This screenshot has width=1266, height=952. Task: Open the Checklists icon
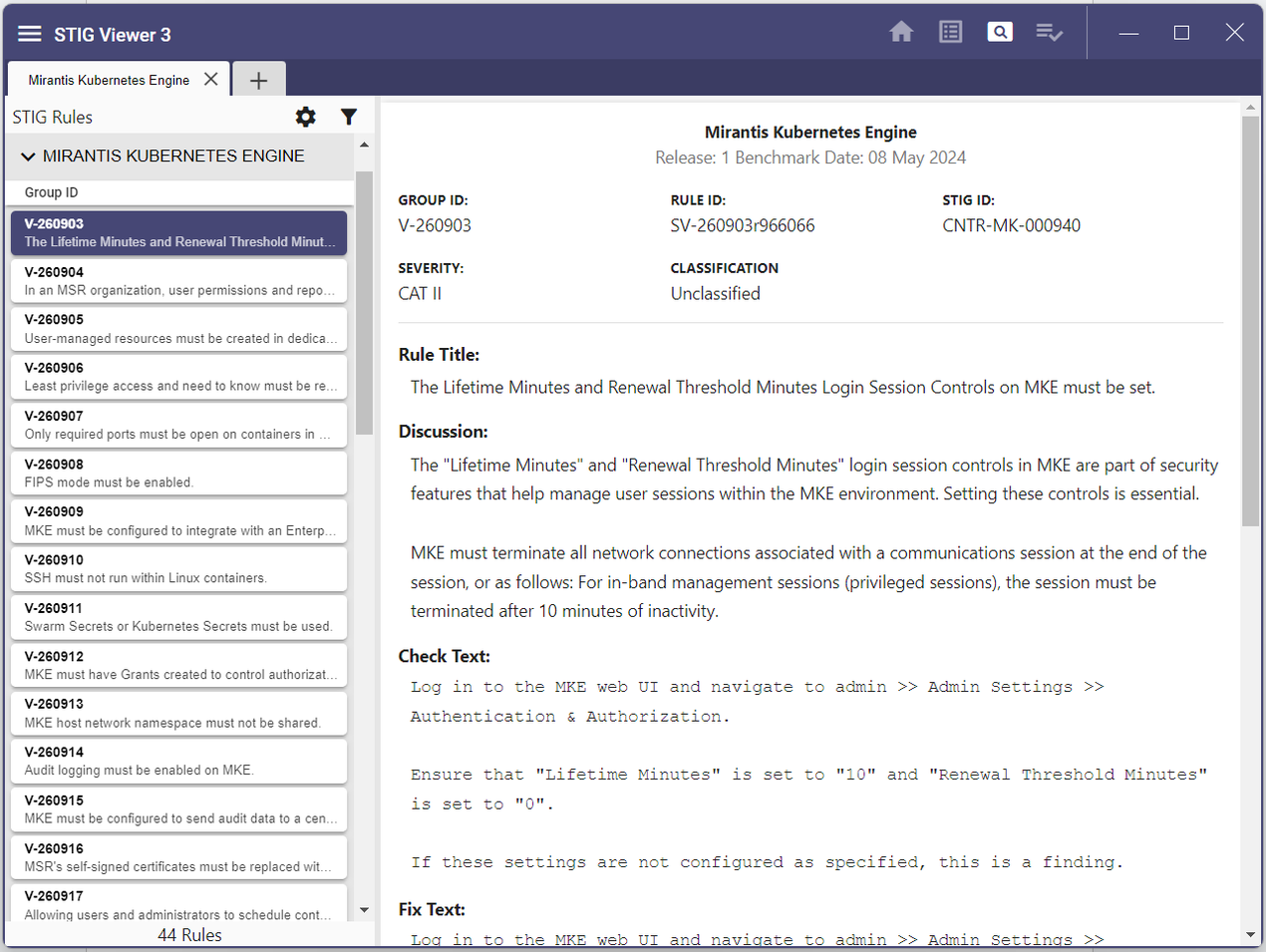(1049, 32)
